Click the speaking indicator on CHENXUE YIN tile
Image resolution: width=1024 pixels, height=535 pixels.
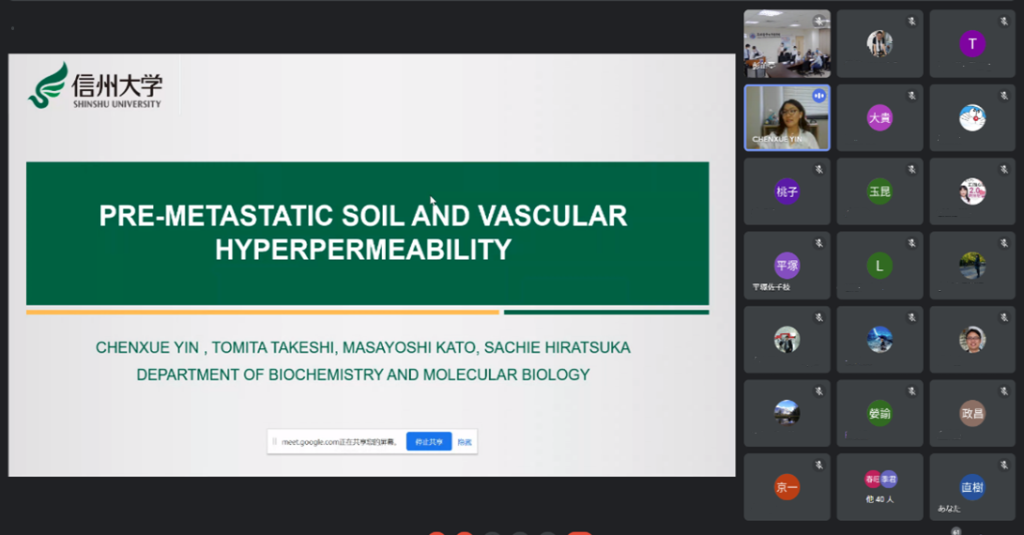[819, 95]
